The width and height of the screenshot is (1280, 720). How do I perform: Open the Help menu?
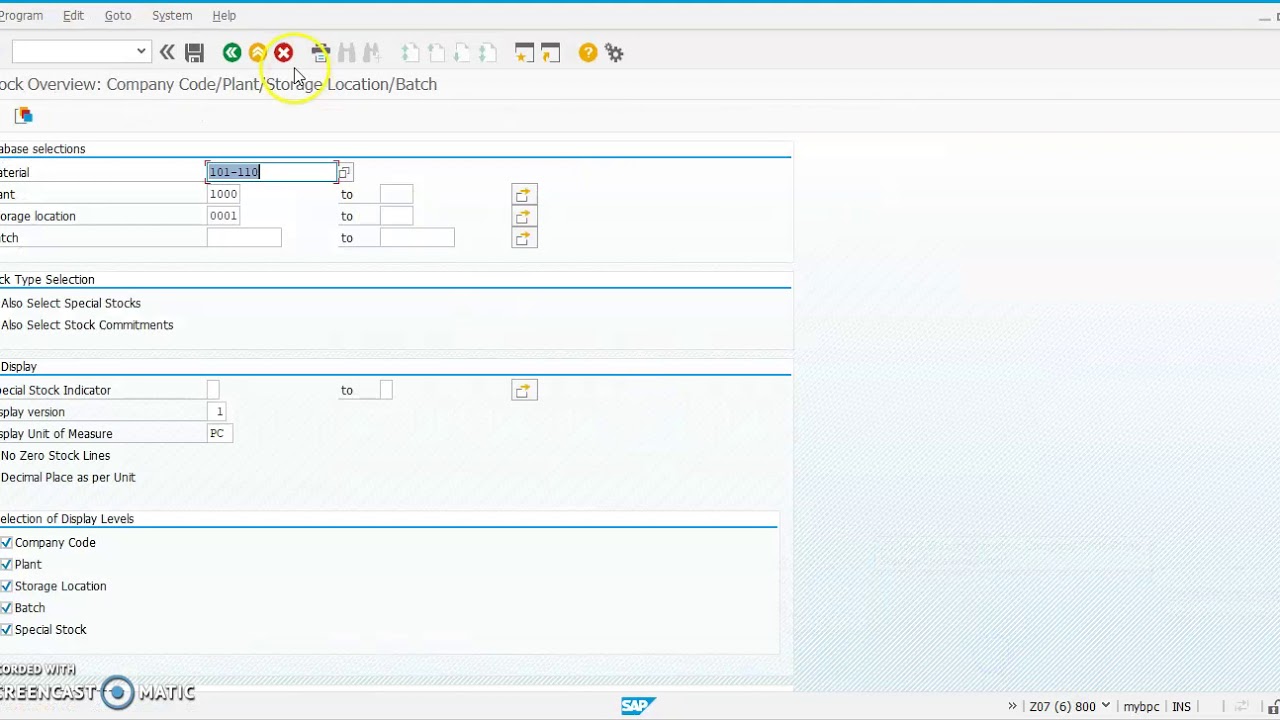coord(224,15)
